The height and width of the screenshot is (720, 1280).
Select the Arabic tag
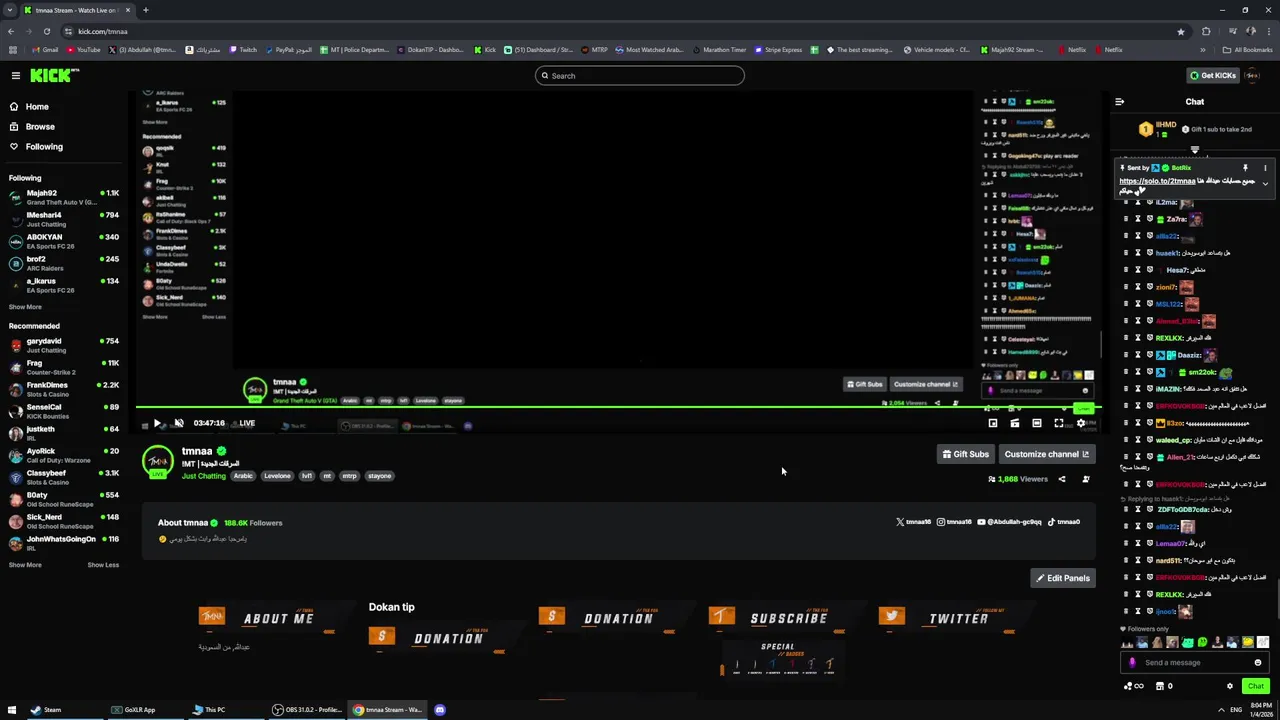(x=243, y=476)
